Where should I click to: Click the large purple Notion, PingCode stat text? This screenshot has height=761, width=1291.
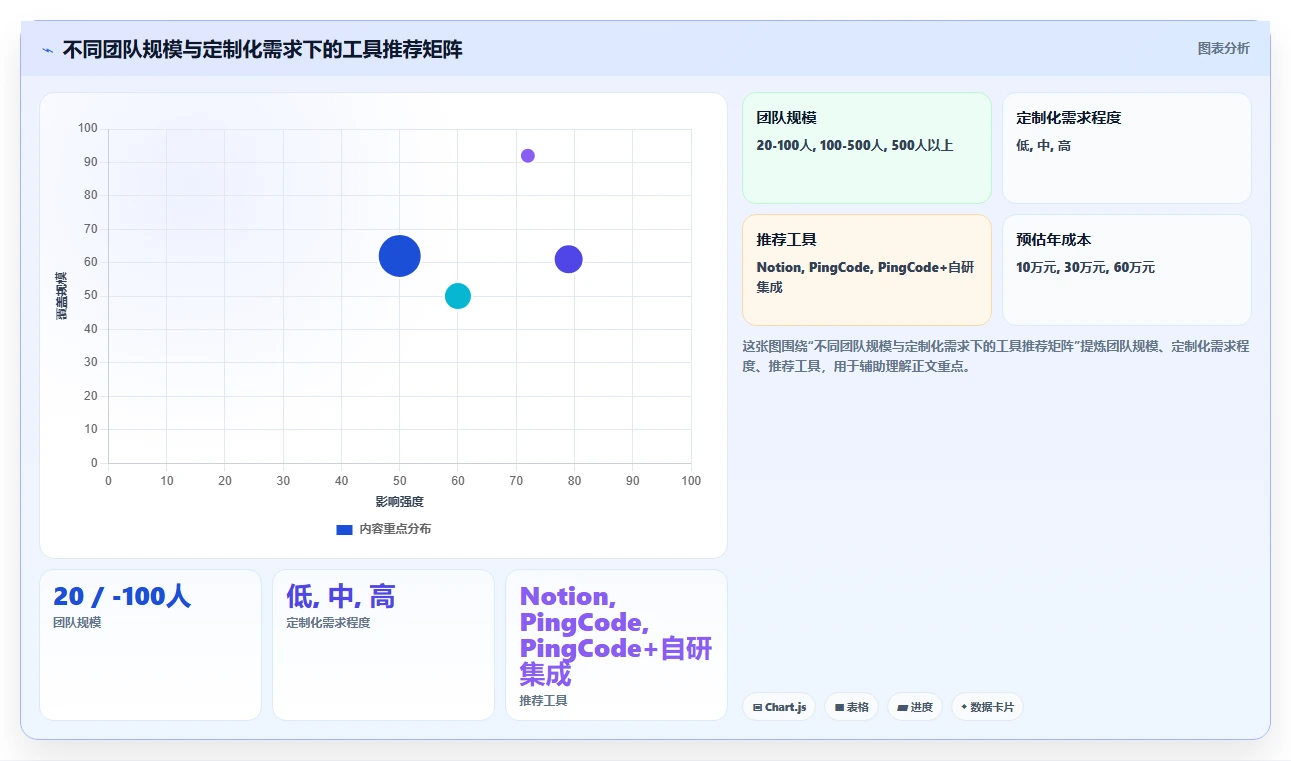(616, 636)
